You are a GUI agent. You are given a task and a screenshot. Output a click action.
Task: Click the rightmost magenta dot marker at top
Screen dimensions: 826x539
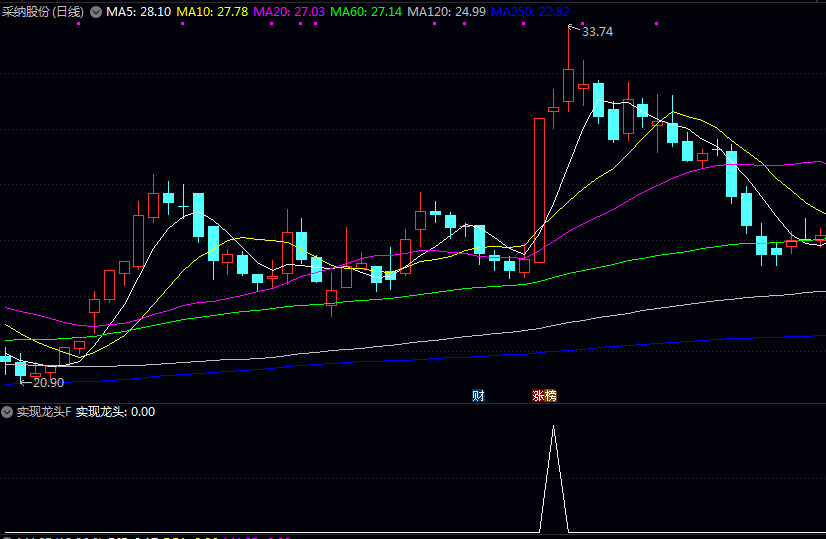point(656,23)
